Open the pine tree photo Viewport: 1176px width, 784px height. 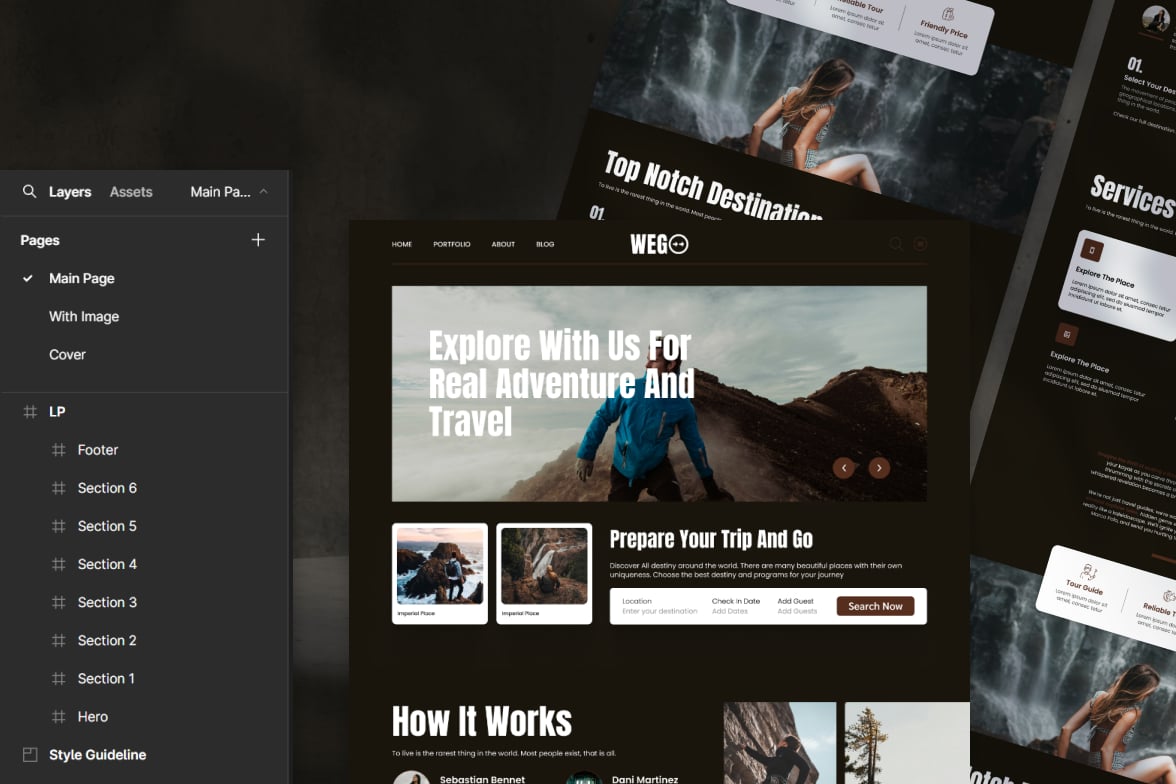click(907, 743)
